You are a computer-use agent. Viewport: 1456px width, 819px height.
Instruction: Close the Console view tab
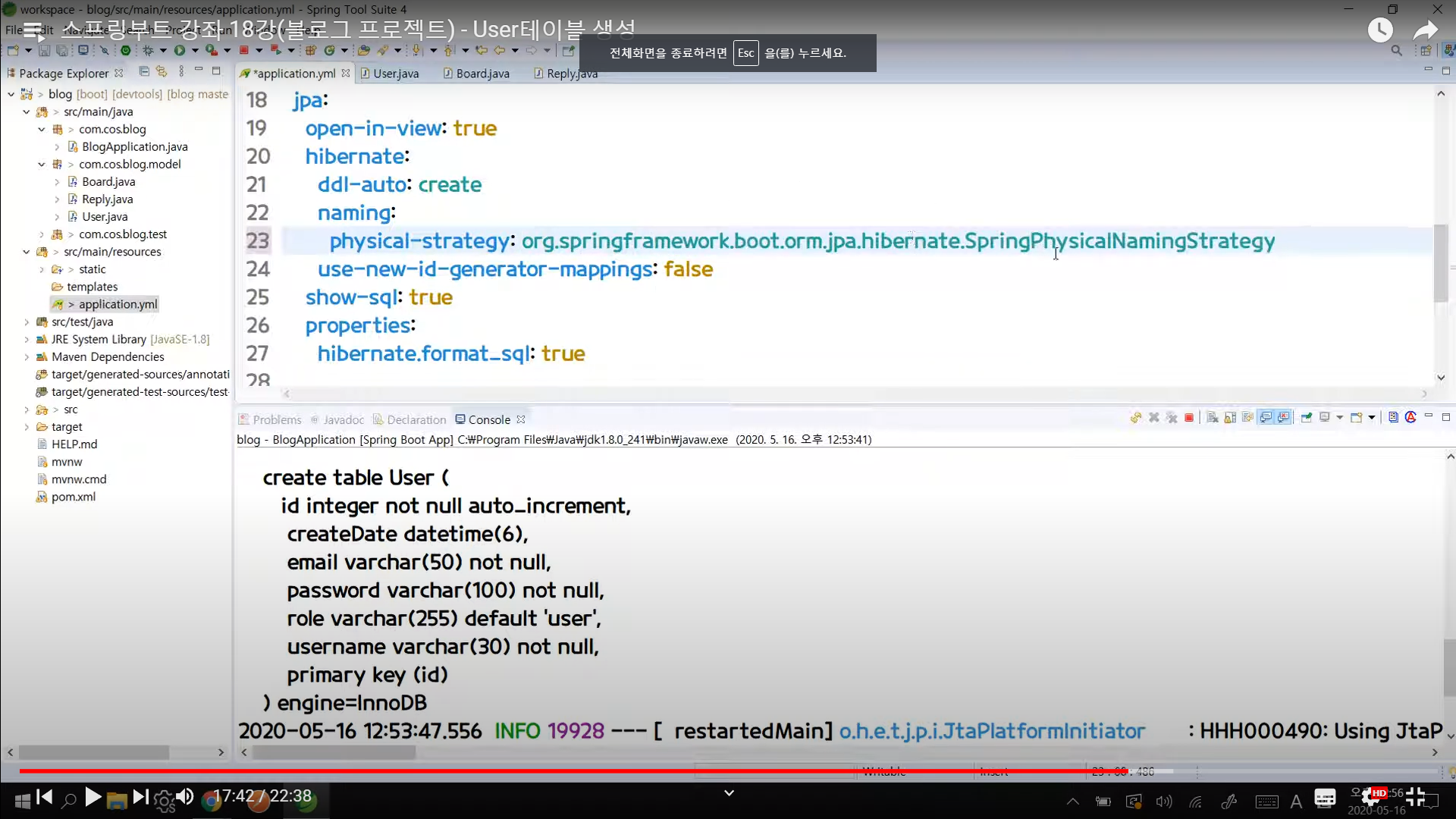click(521, 419)
